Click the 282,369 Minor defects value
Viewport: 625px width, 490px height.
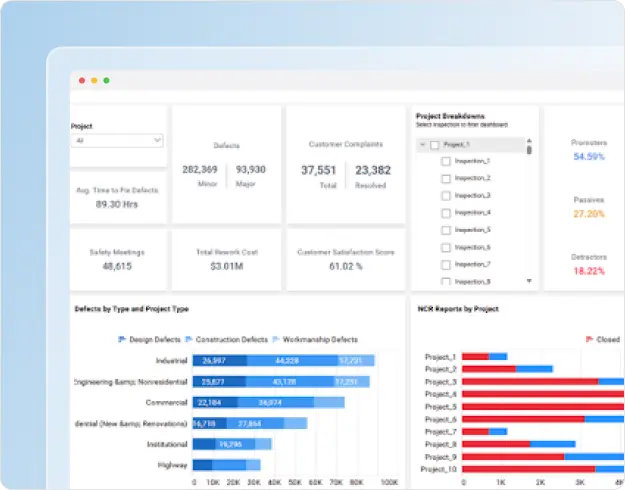click(200, 169)
